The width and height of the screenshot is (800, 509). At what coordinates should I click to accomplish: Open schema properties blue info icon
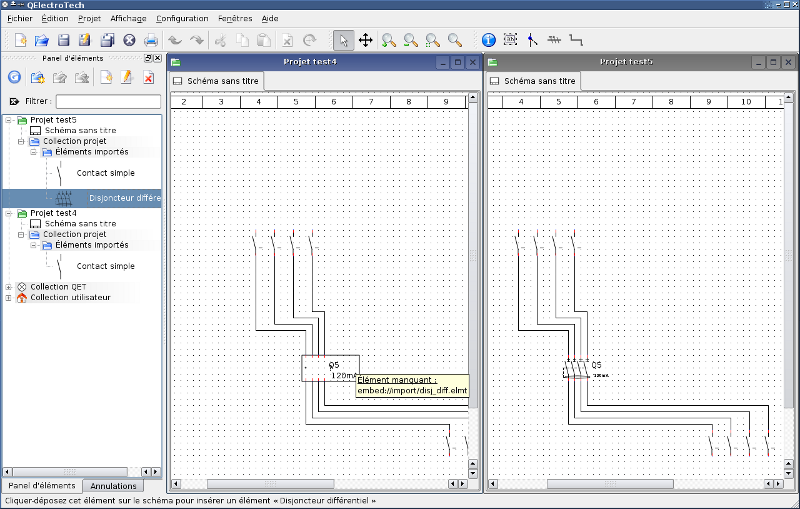(x=488, y=40)
